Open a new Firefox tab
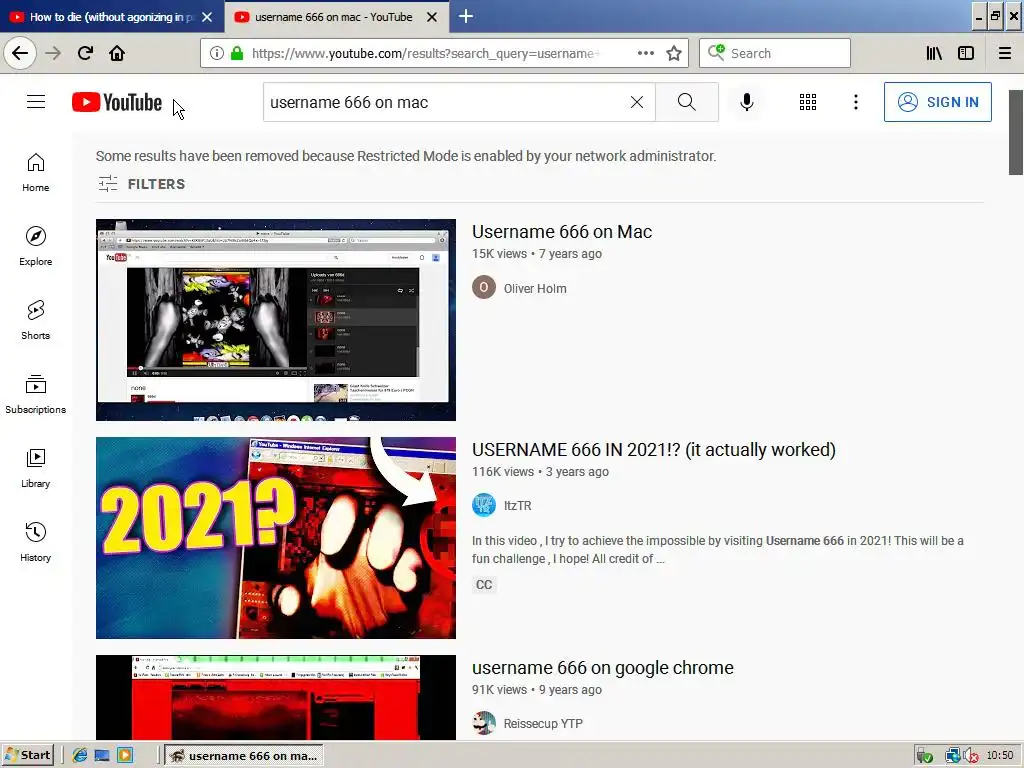The width and height of the screenshot is (1024, 768). coord(466,16)
